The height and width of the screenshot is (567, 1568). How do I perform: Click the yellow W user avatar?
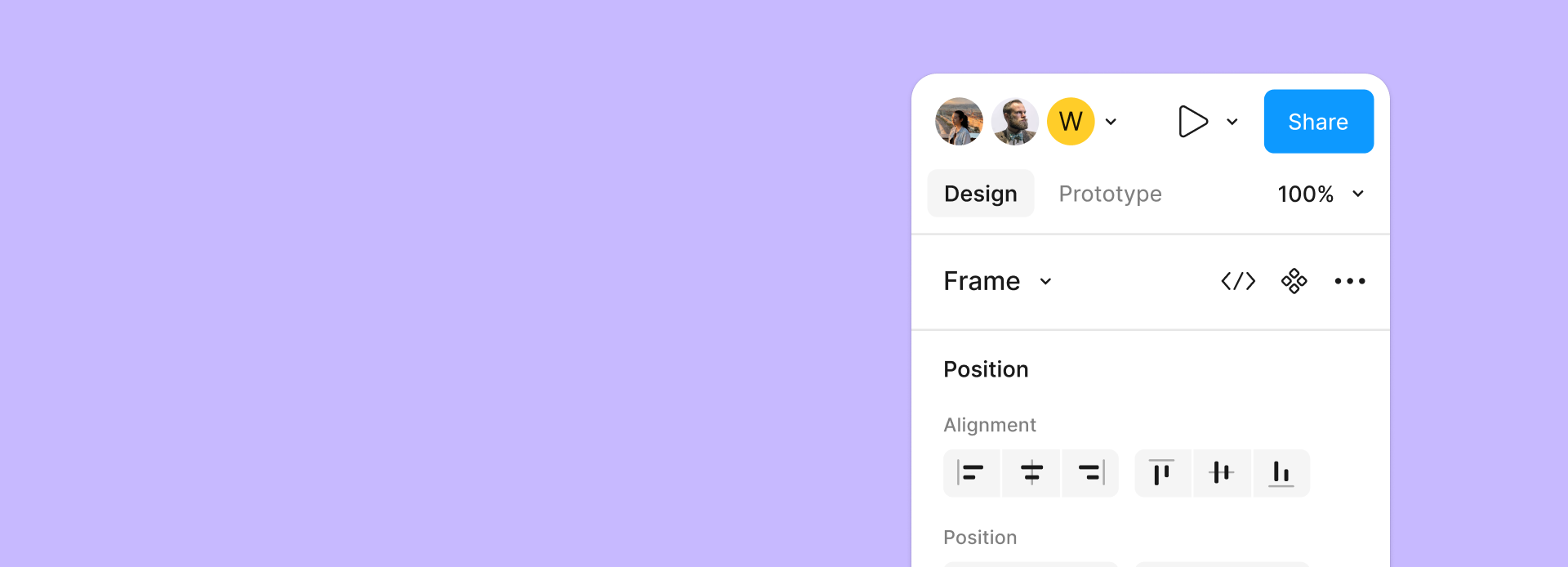[1071, 121]
